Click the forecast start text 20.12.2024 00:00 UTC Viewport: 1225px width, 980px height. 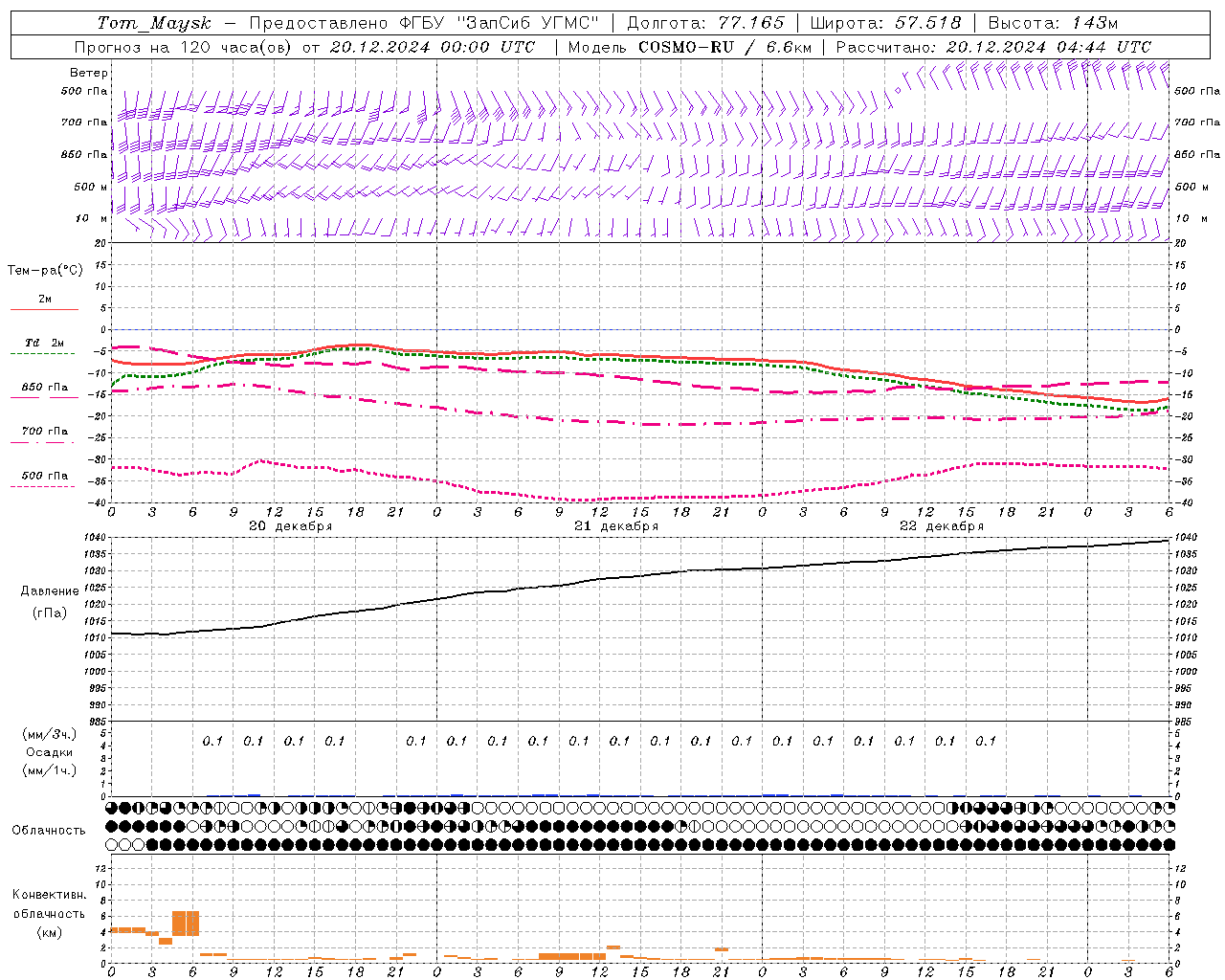click(x=432, y=47)
